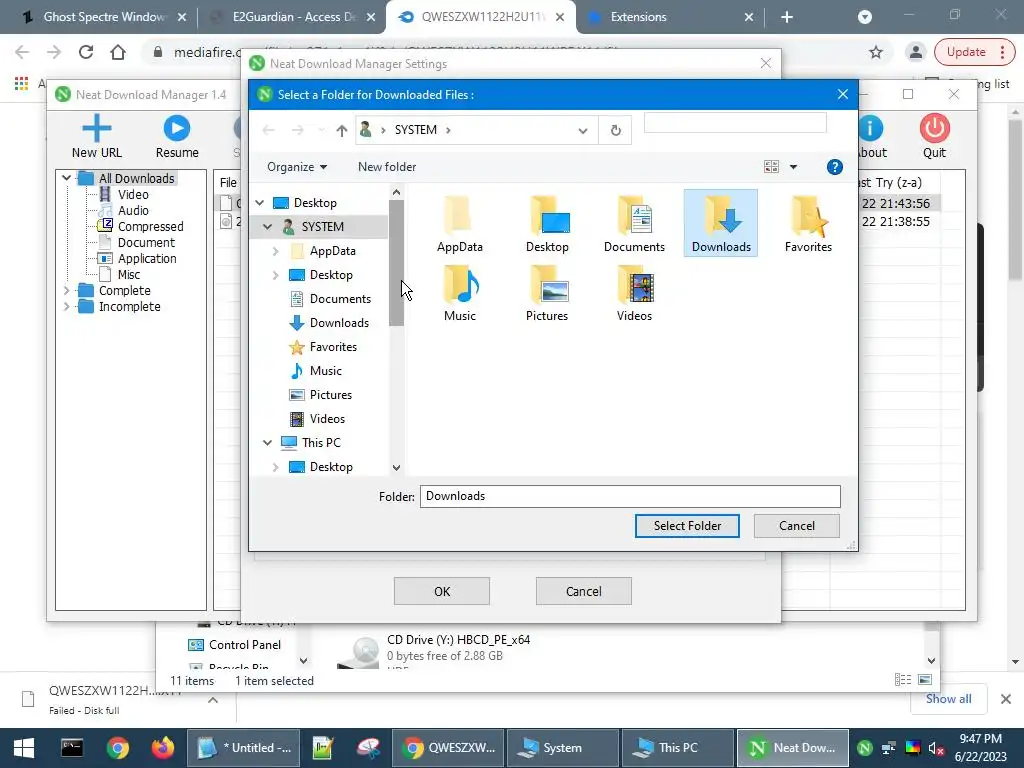Click the Resume play icon
This screenshot has height=768, width=1024.
point(176,128)
